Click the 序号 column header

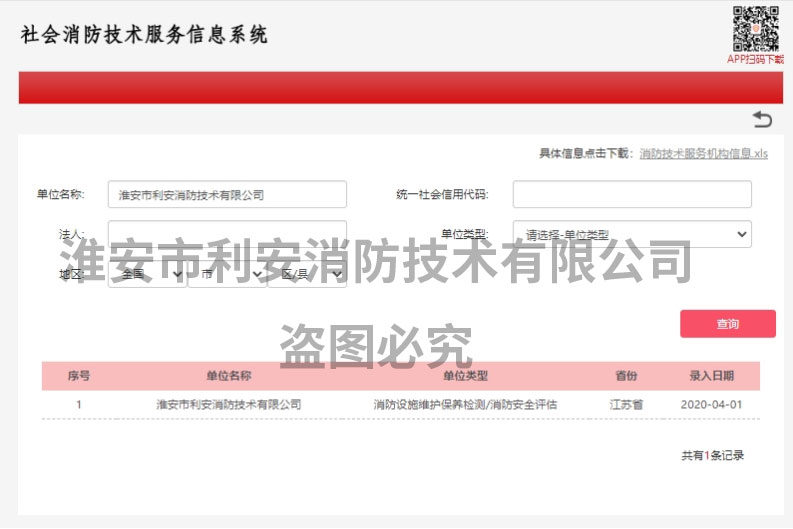click(79, 376)
